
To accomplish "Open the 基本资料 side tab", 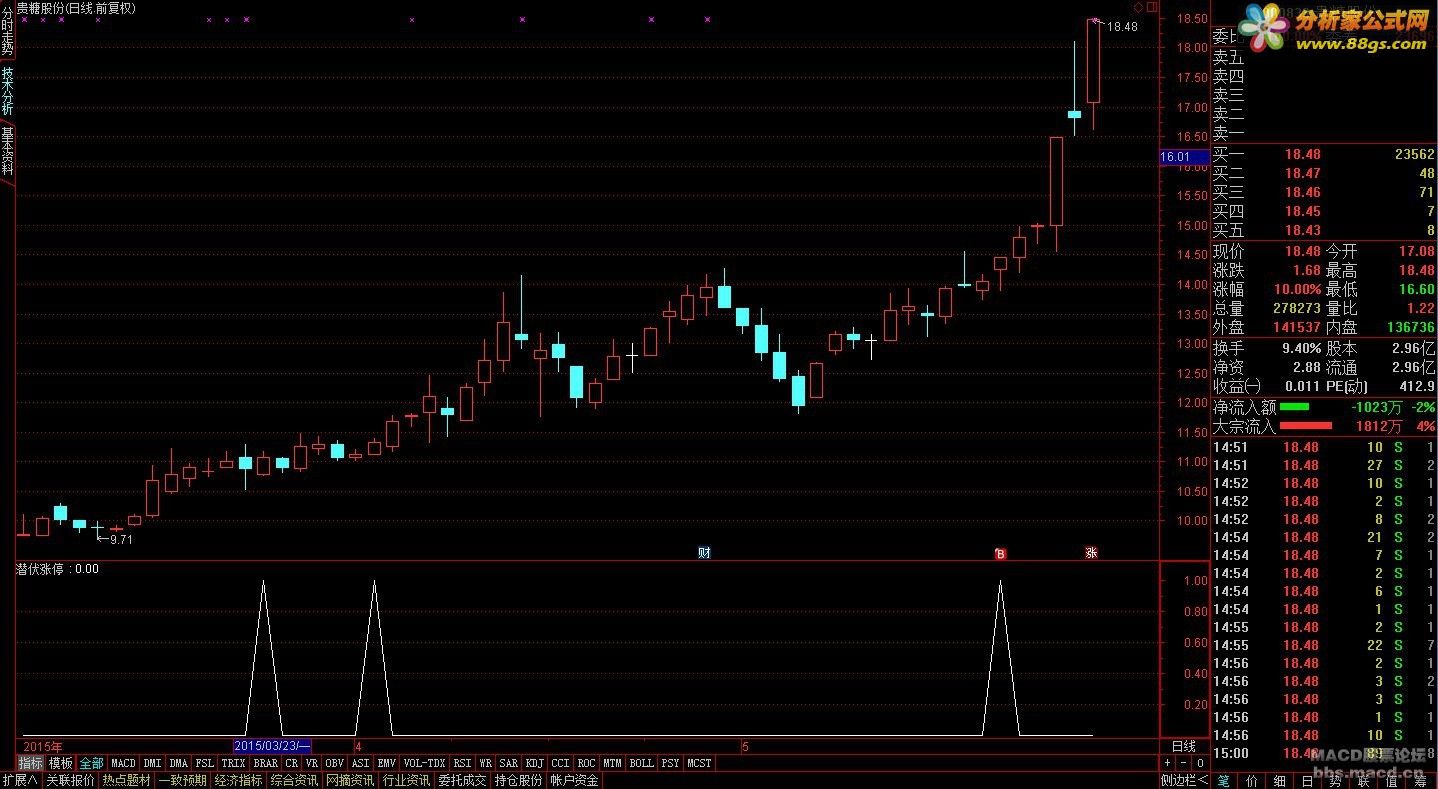I will [x=7, y=150].
